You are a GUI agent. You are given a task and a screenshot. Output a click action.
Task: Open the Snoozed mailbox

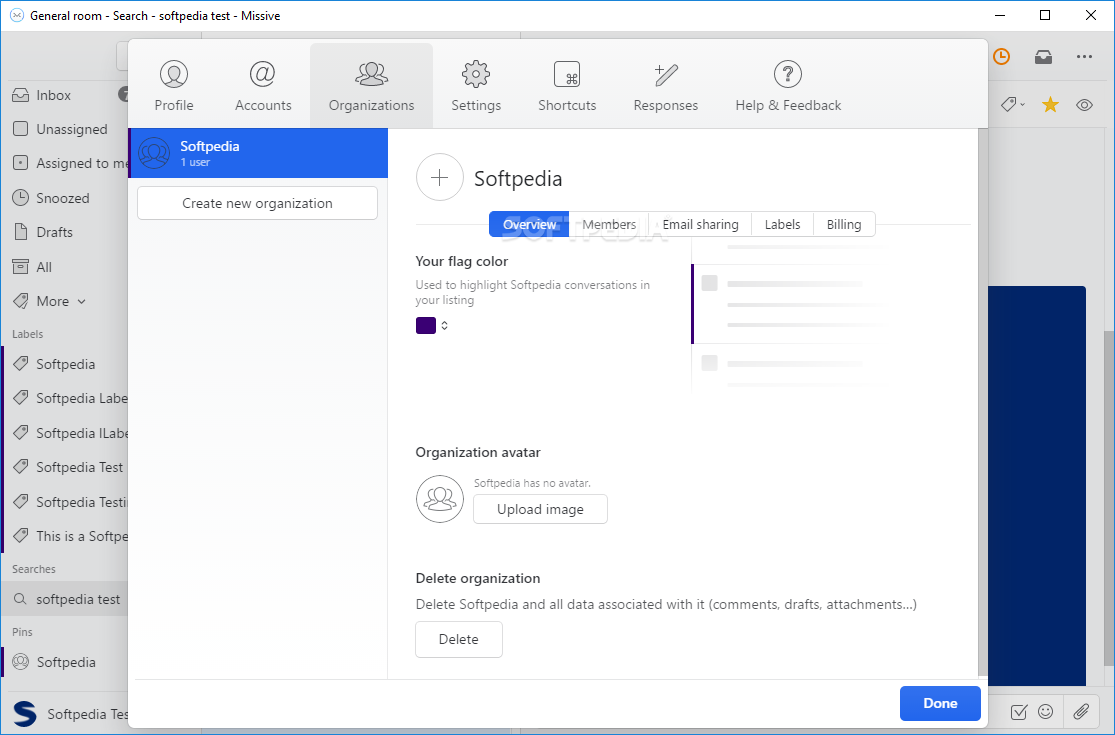[65, 198]
